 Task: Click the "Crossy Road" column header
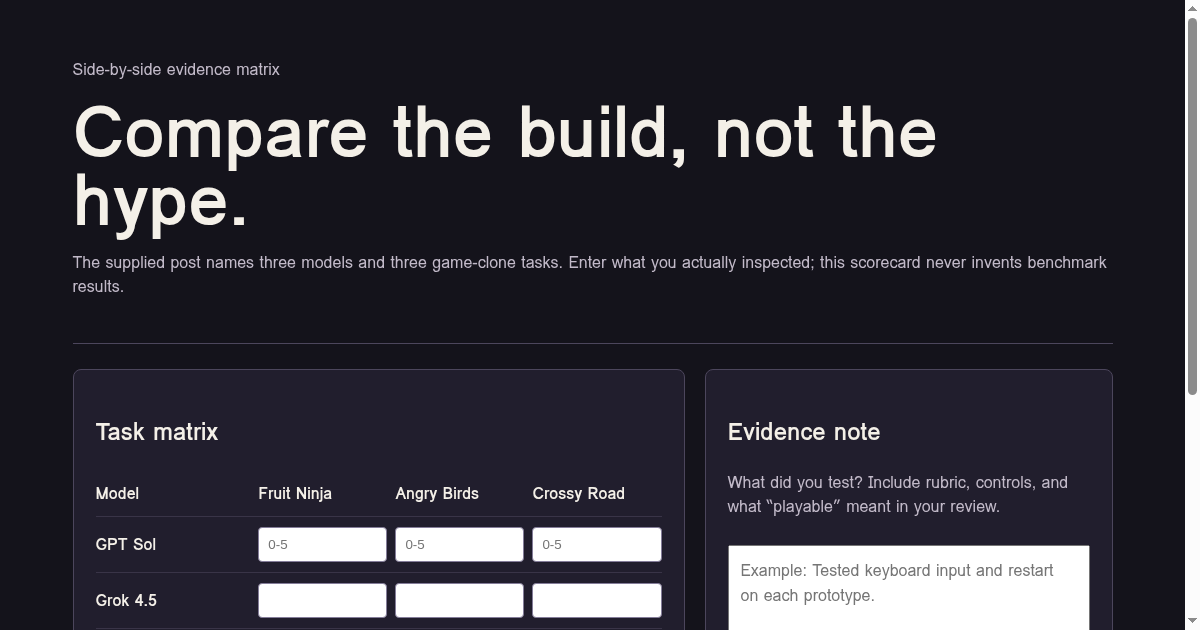(578, 493)
